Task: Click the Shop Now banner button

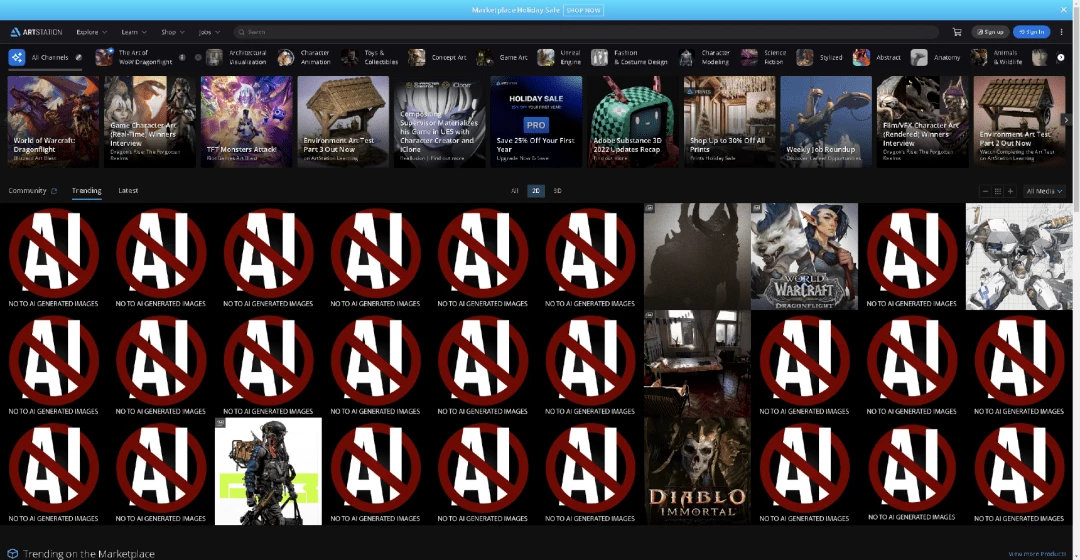Action: coord(583,10)
